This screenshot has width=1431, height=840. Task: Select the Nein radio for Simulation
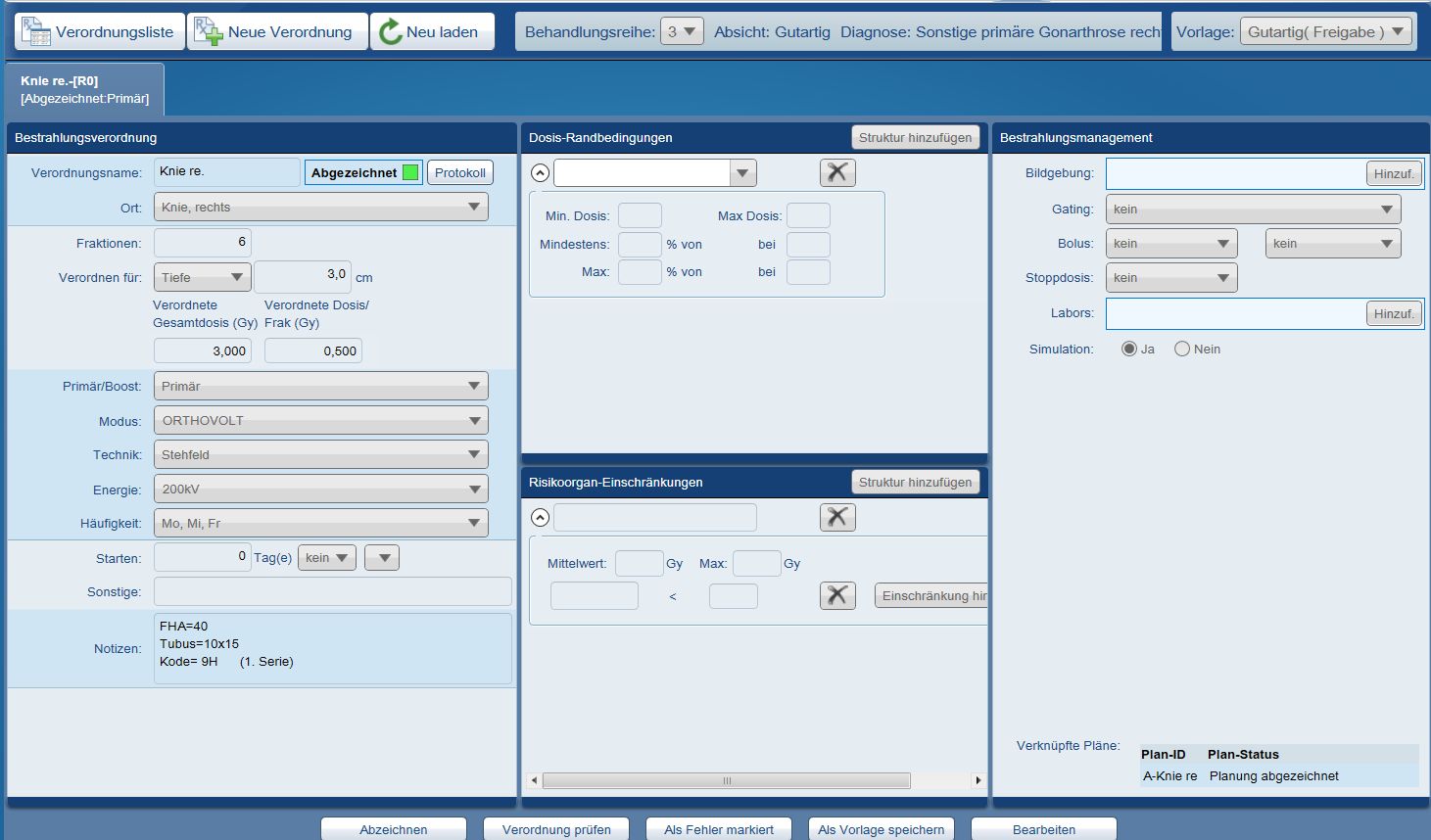tap(1182, 350)
